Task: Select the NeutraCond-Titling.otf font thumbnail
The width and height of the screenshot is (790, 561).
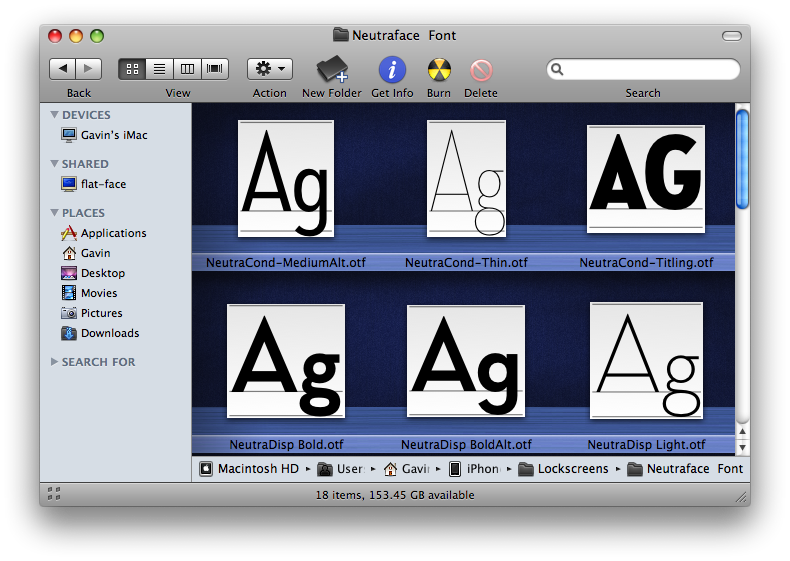Action: 646,179
